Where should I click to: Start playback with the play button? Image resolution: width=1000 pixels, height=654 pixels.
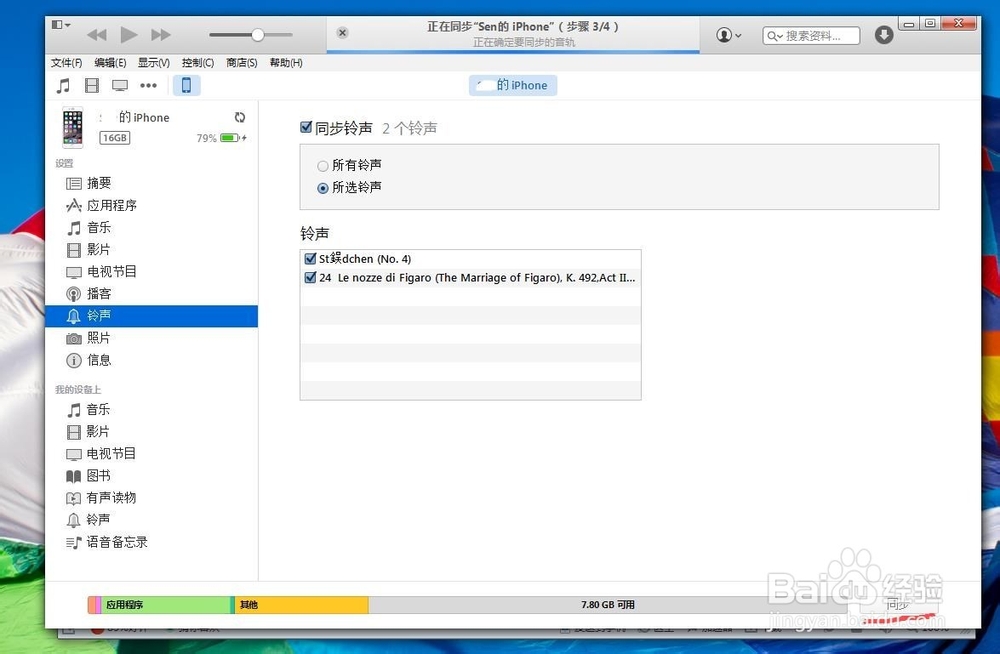point(129,34)
